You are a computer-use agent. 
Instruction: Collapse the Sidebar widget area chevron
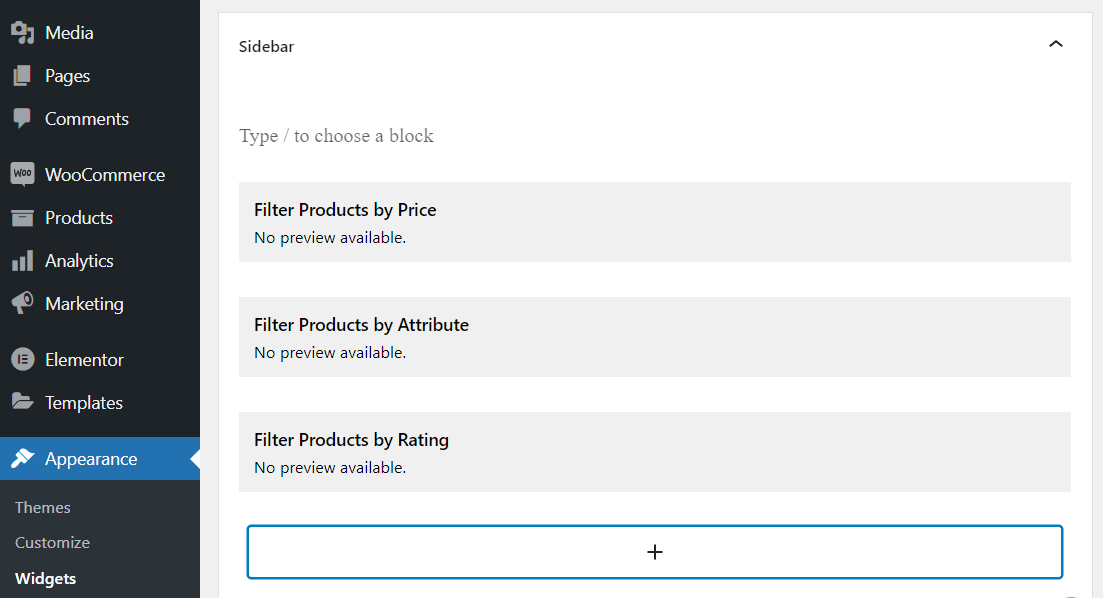pos(1055,44)
